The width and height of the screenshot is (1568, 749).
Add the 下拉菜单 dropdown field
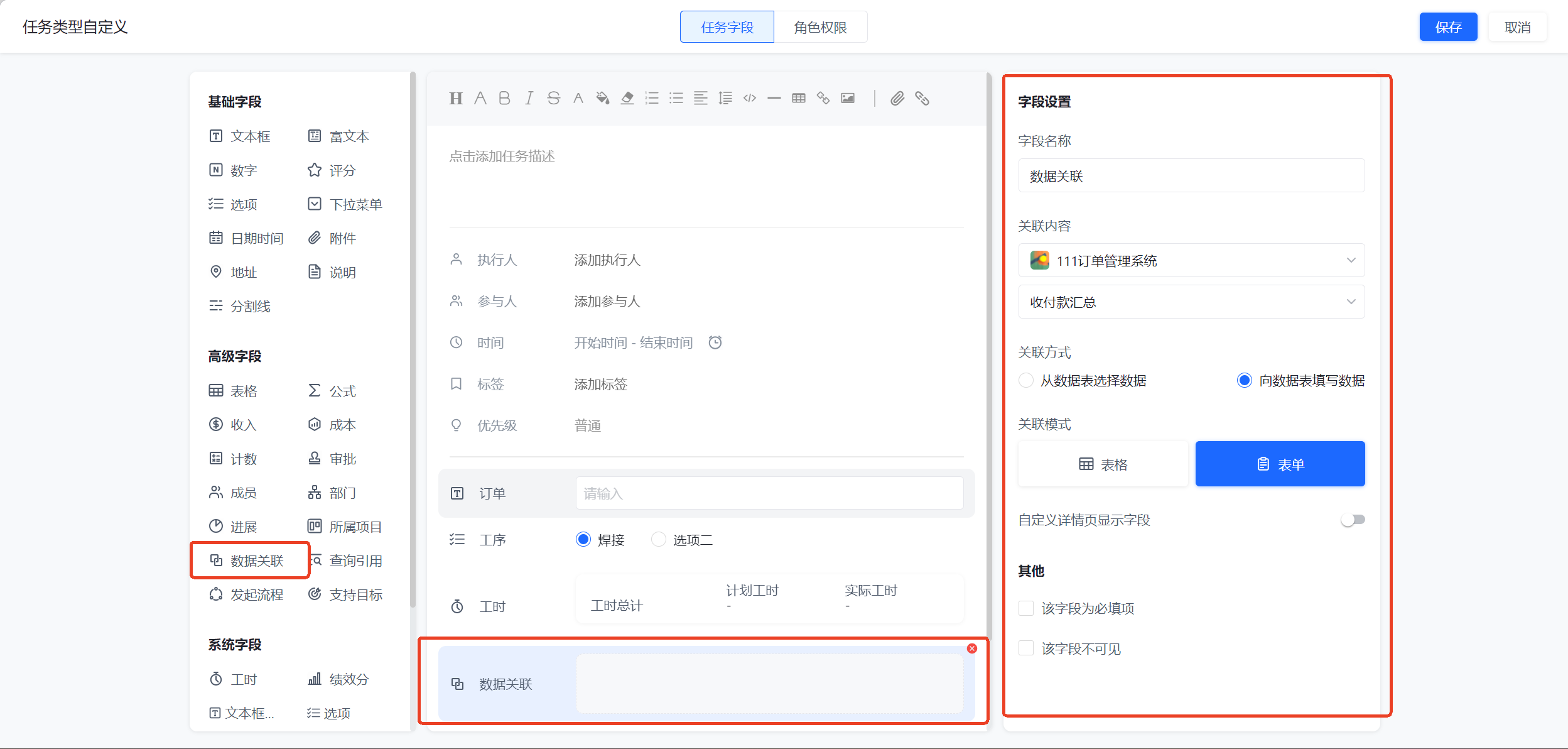tap(345, 204)
